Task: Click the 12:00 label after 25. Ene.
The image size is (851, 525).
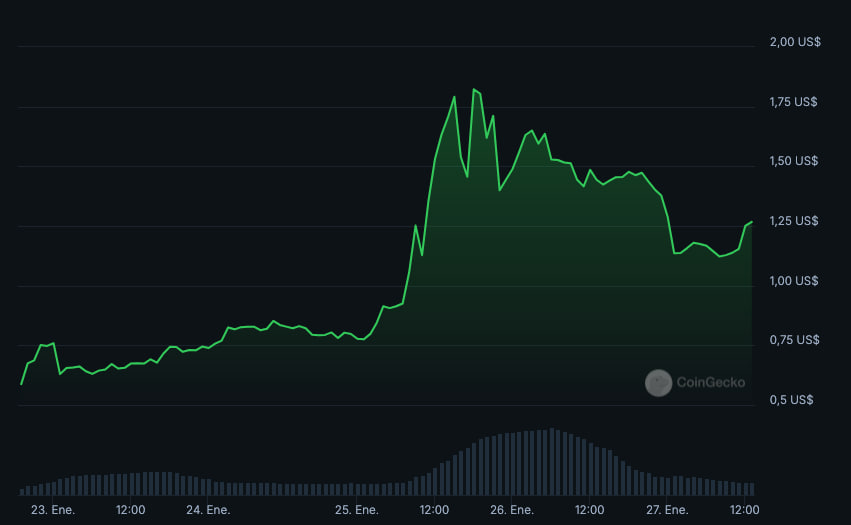Action: pyautogui.click(x=434, y=510)
